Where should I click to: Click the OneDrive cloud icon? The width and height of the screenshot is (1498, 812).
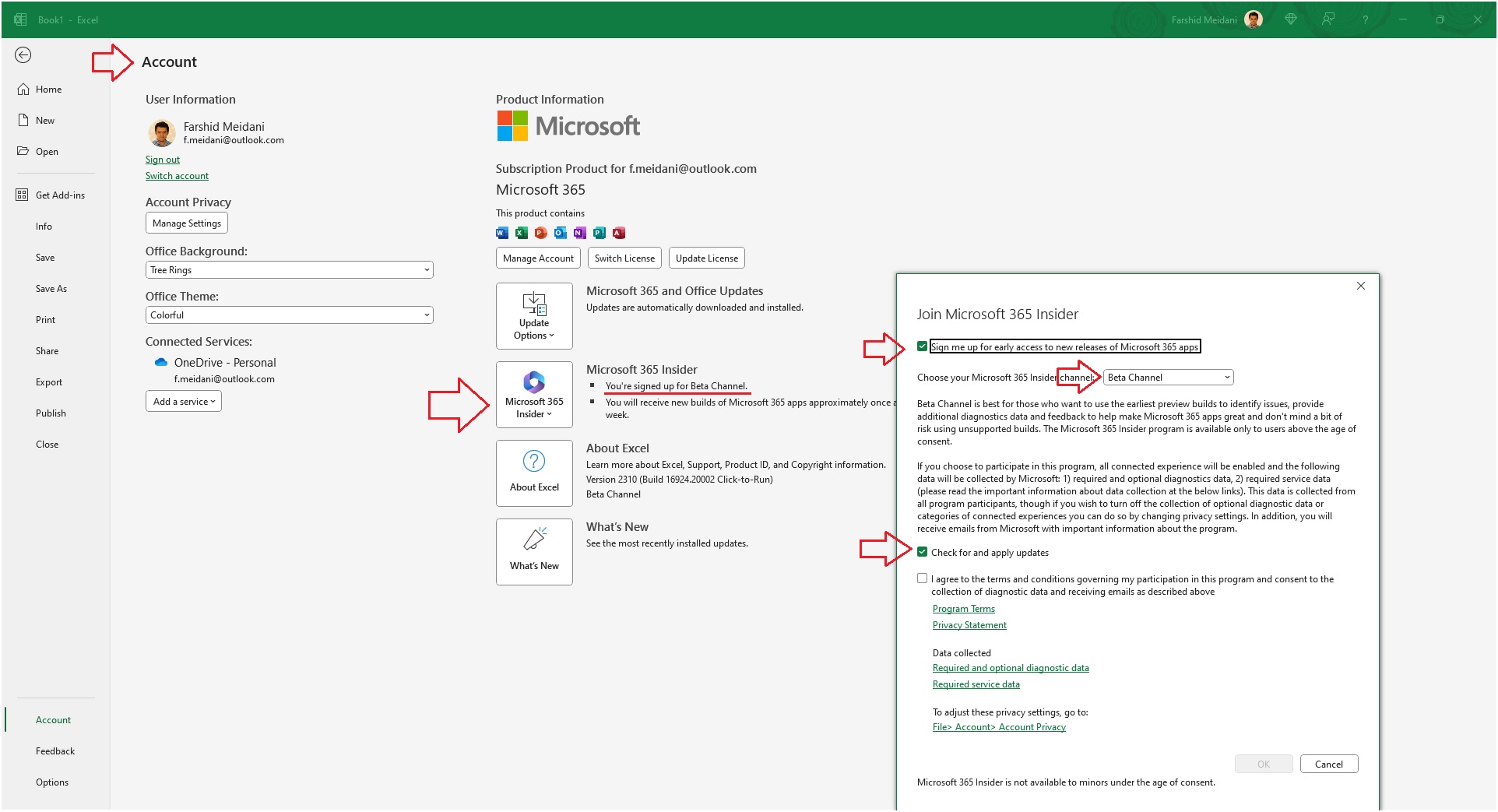(x=161, y=363)
